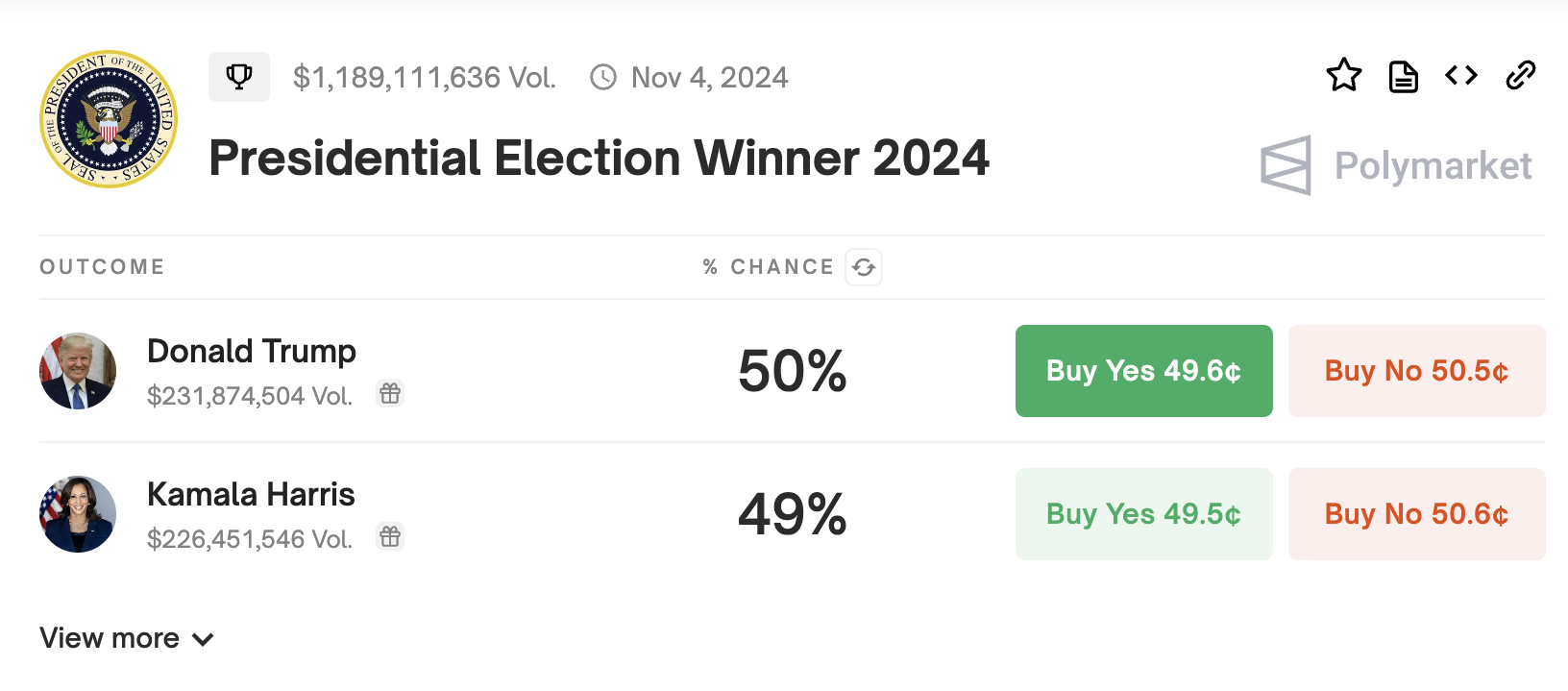1568x691 pixels.
Task: Click Kamala Harris's profile photo
Action: [x=78, y=513]
